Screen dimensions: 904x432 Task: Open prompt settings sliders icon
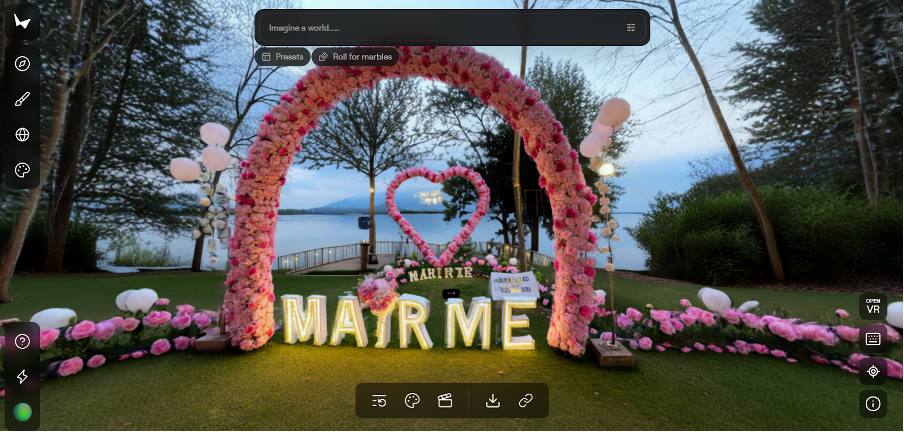(631, 28)
